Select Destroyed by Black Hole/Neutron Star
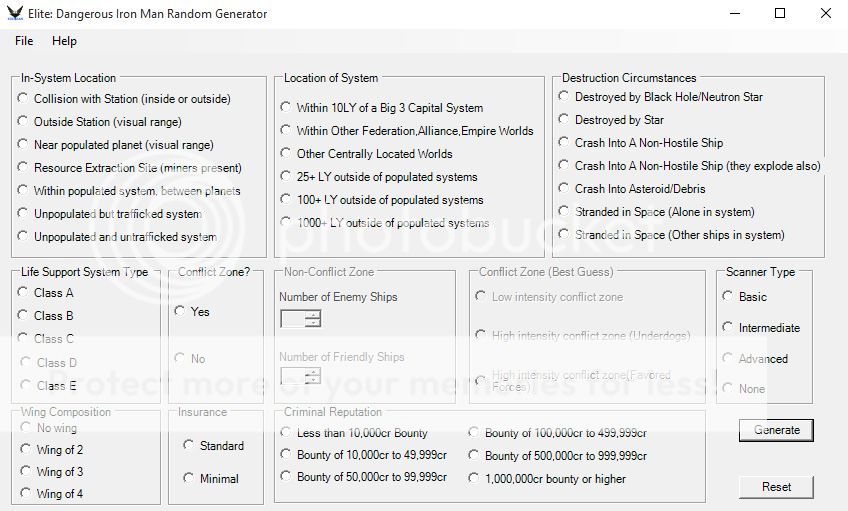 pos(661,97)
